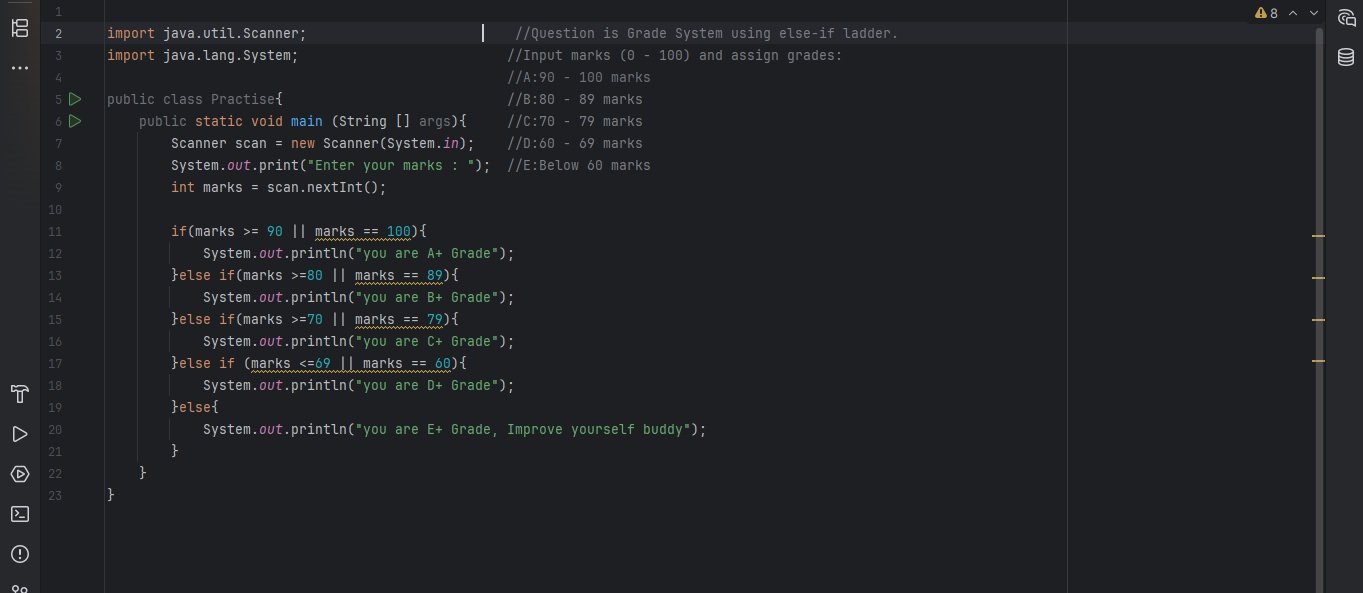This screenshot has width=1363, height=593.
Task: Open the Database tool window
Action: tap(1345, 58)
